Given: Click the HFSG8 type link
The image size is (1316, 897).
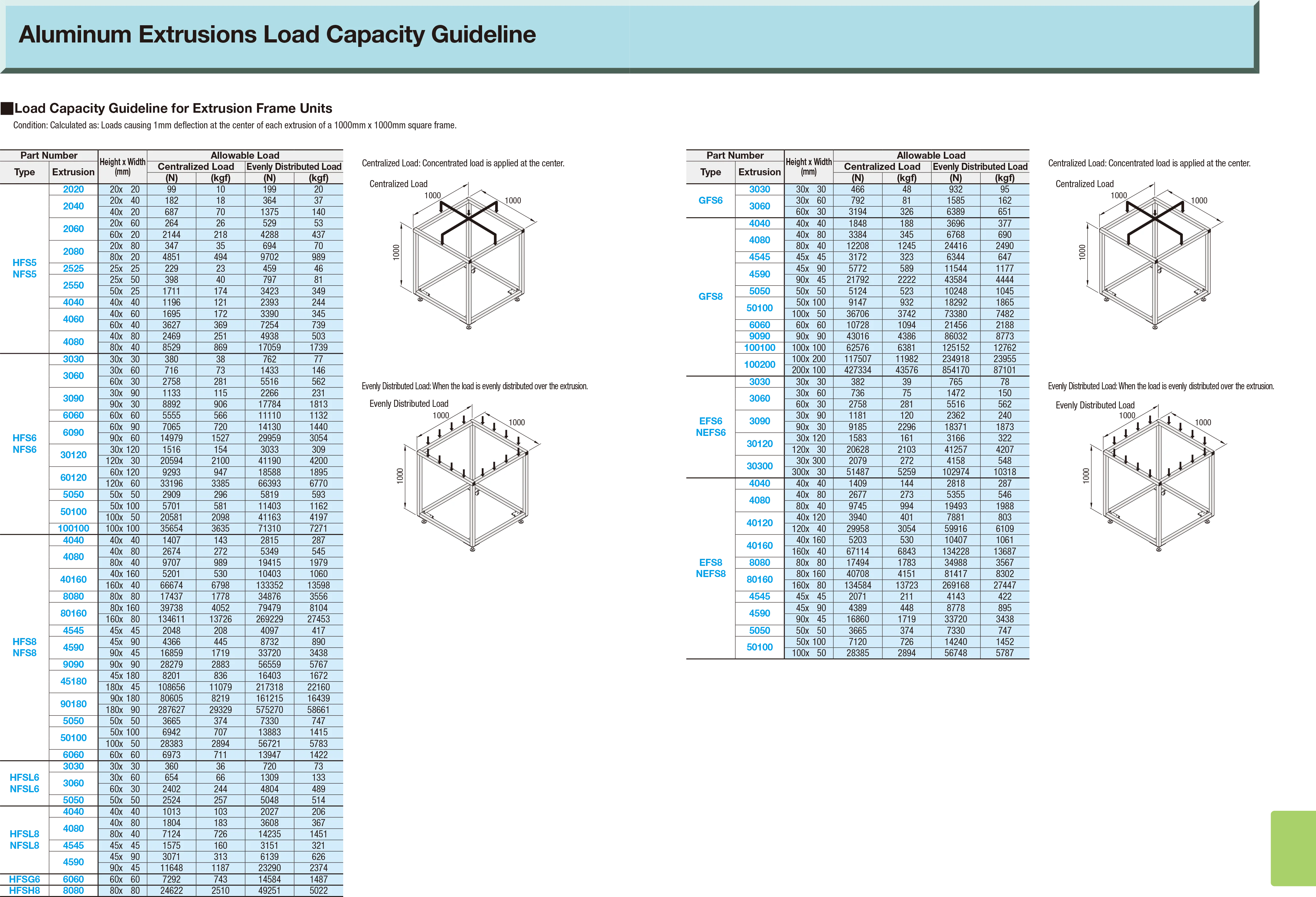Looking at the screenshot, I should (25, 879).
